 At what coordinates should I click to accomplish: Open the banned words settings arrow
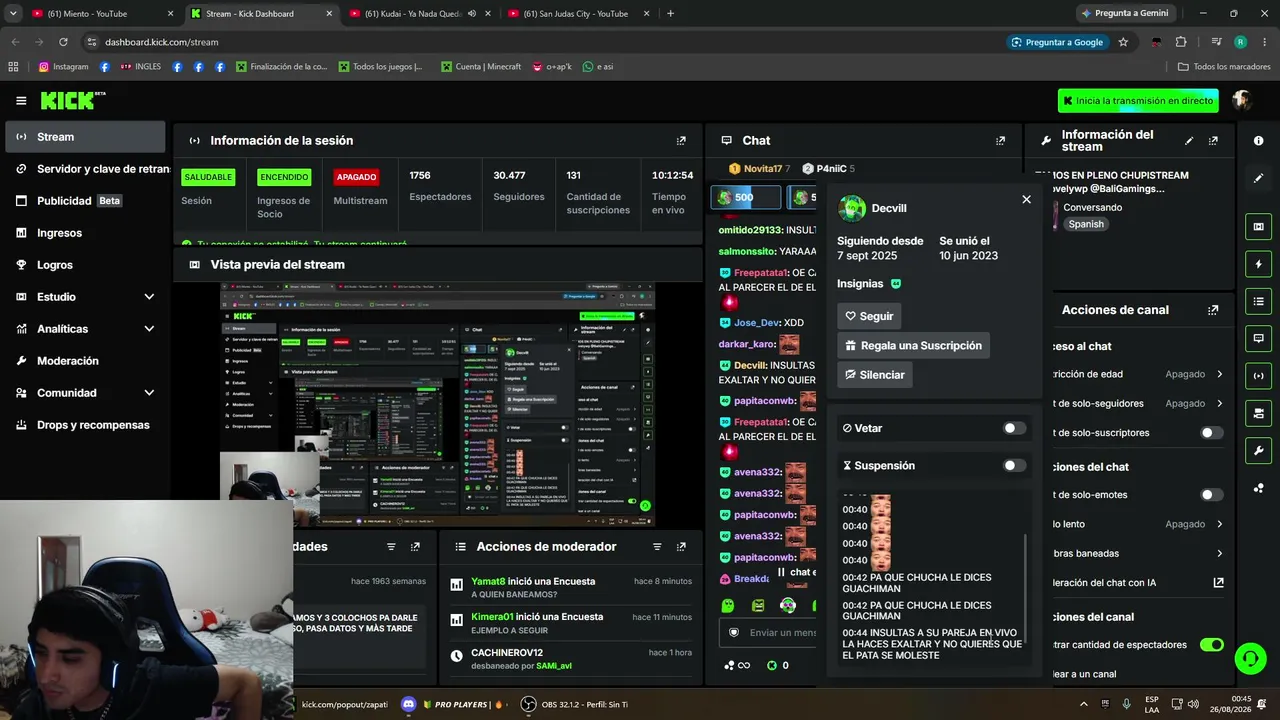[x=1219, y=553]
